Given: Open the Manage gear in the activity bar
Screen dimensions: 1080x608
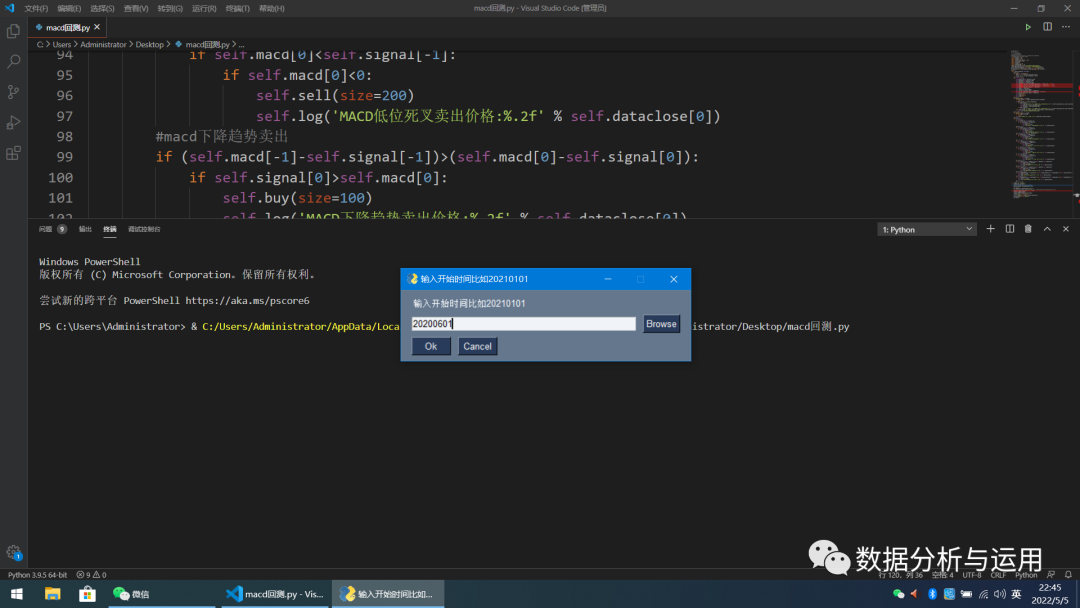Looking at the screenshot, I should [13, 552].
